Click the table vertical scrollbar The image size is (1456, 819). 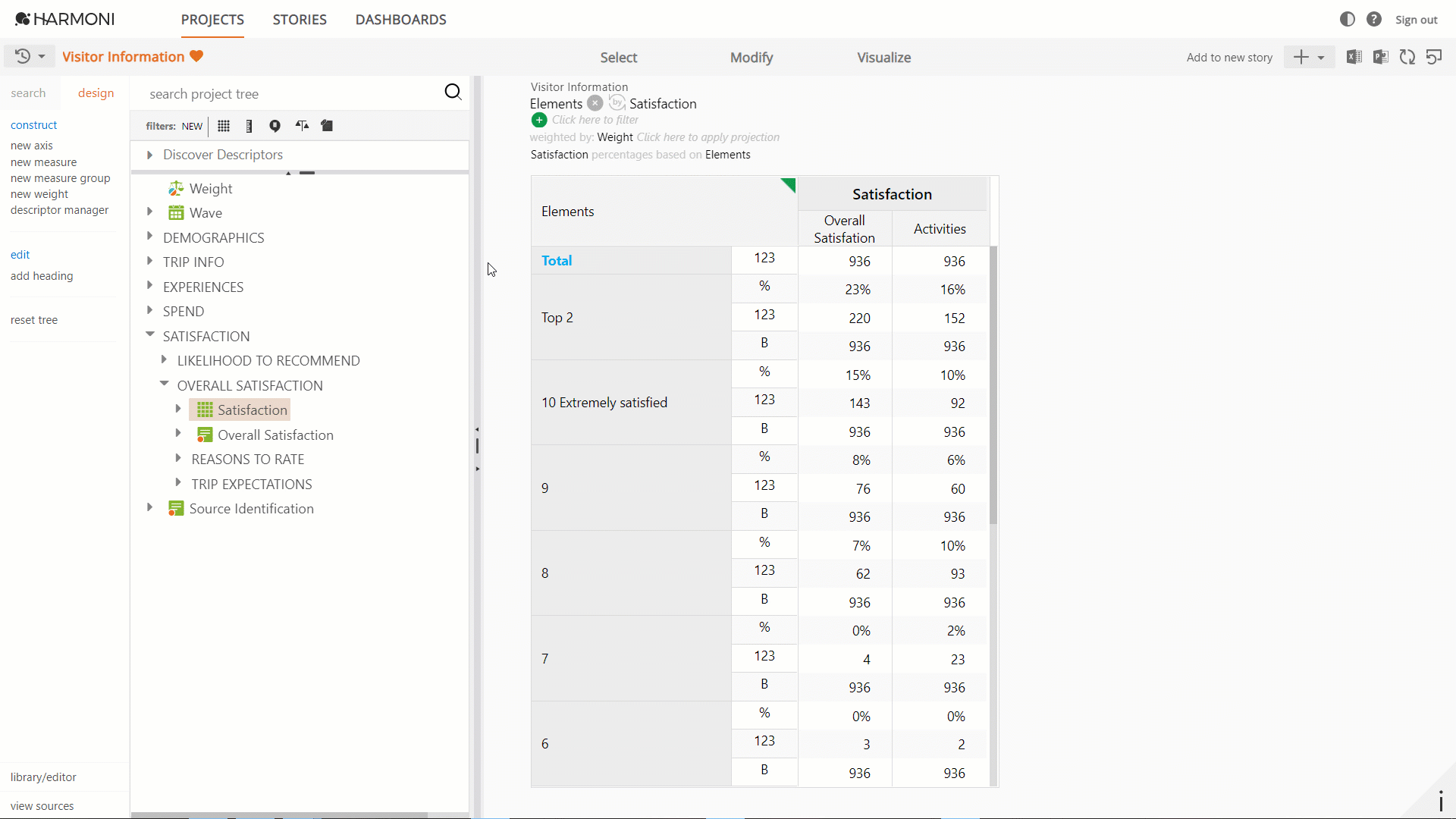tap(993, 385)
